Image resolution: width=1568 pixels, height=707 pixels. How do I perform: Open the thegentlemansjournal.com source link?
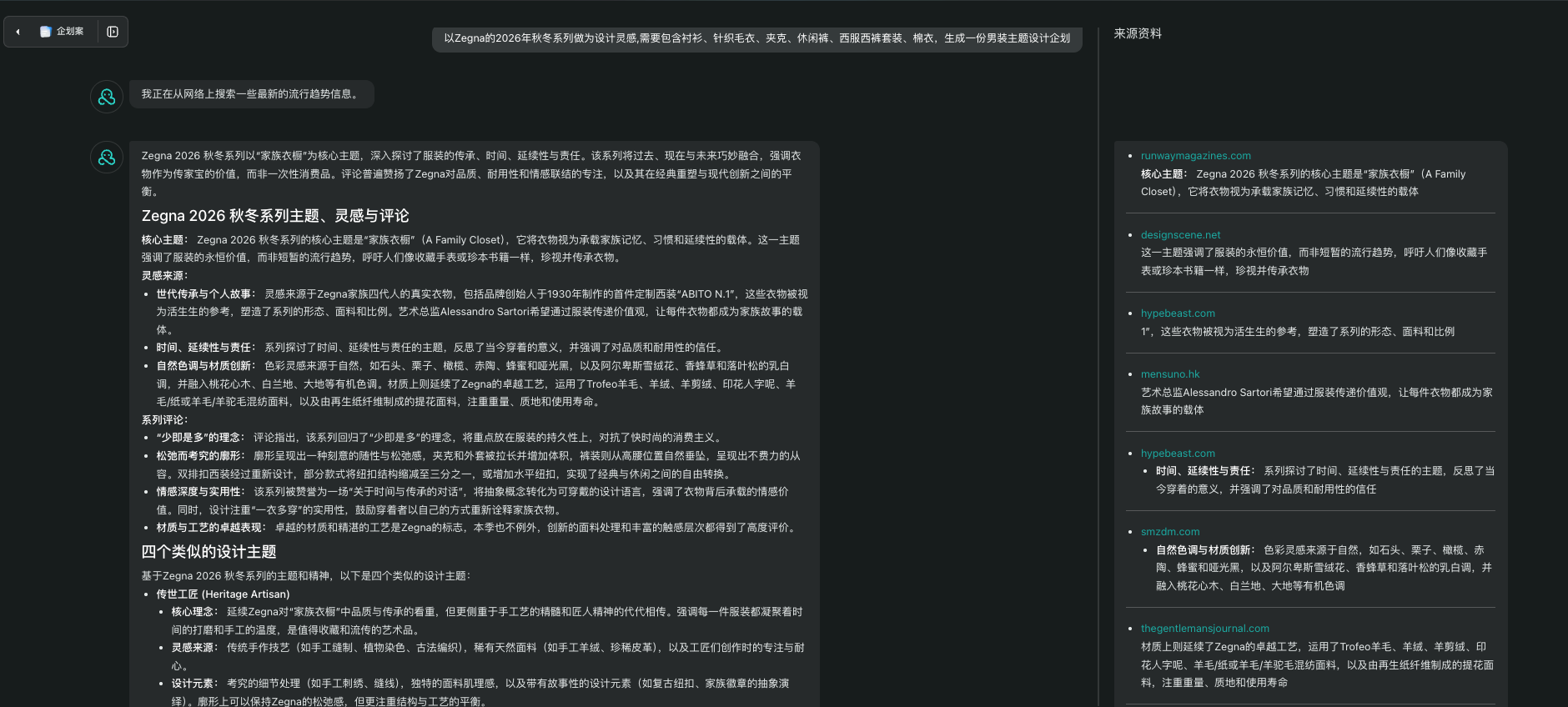pos(1204,629)
